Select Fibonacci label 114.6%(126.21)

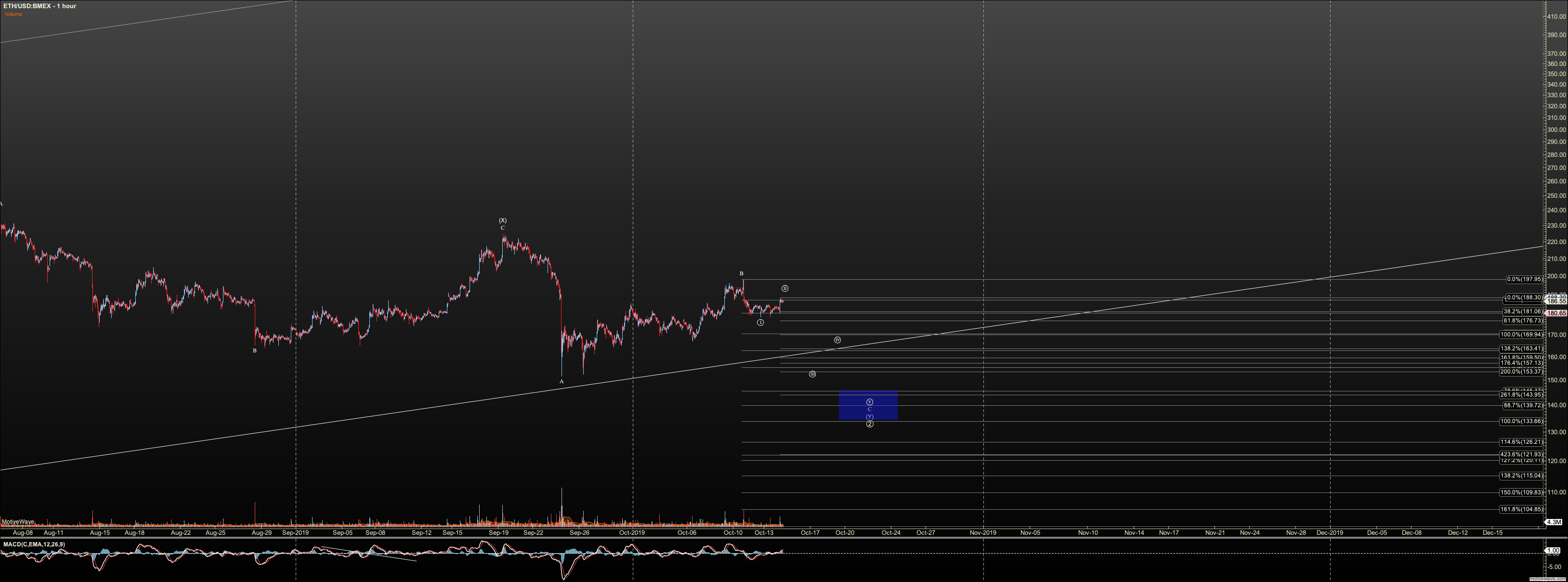coord(1520,442)
